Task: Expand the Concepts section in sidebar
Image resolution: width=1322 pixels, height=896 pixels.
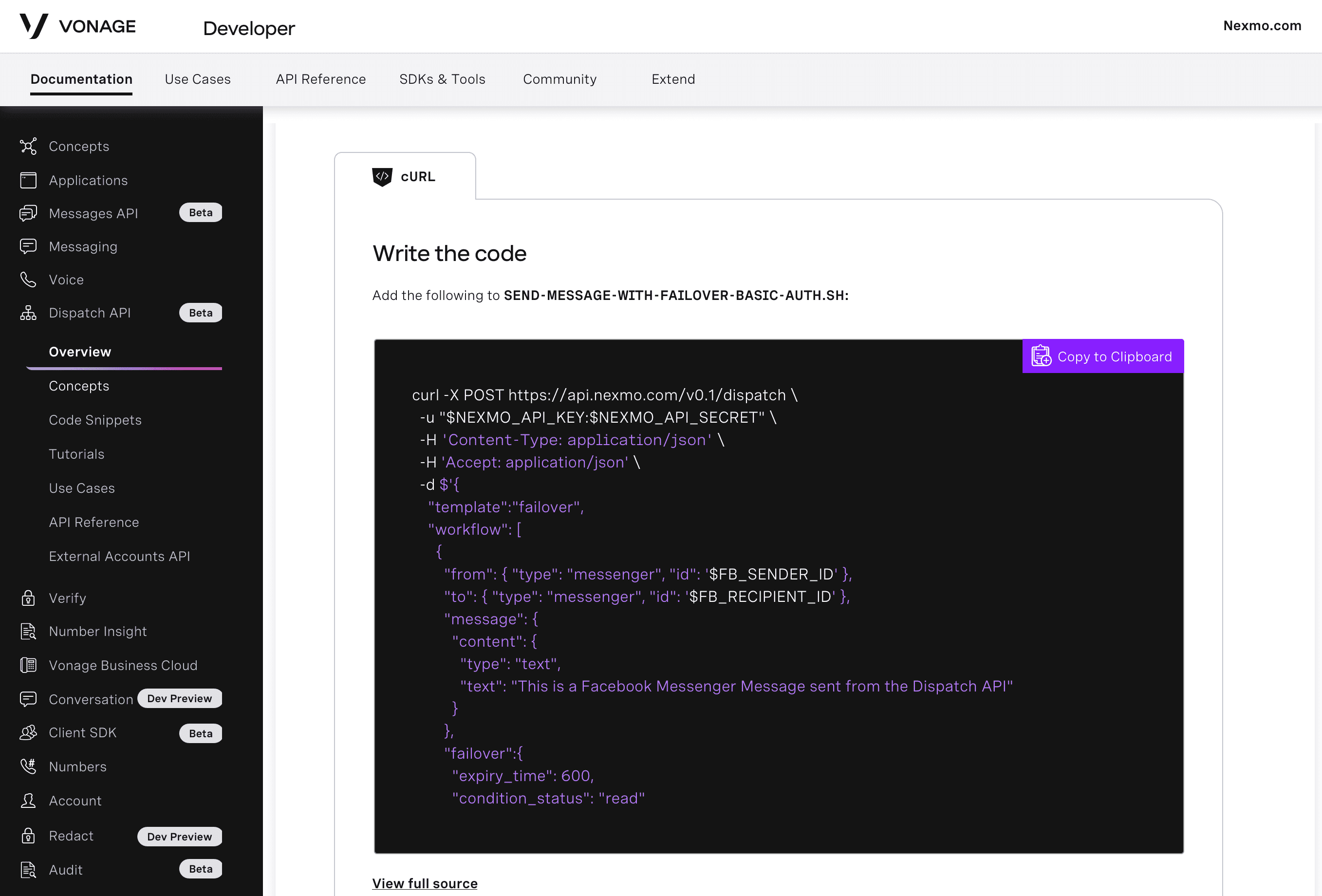Action: coord(78,146)
